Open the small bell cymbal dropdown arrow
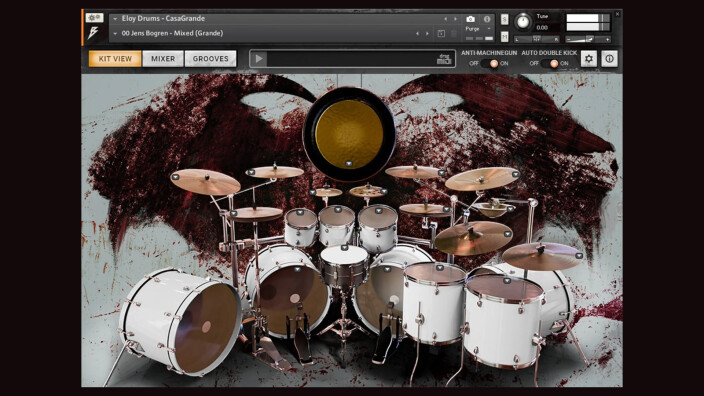This screenshot has height=396, width=704. (x=510, y=208)
